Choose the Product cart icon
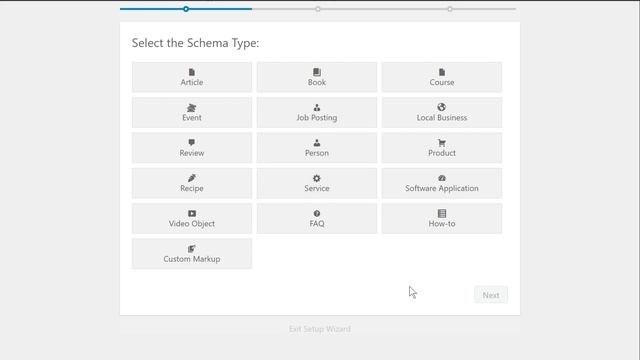This screenshot has width=640, height=360. coord(442,143)
